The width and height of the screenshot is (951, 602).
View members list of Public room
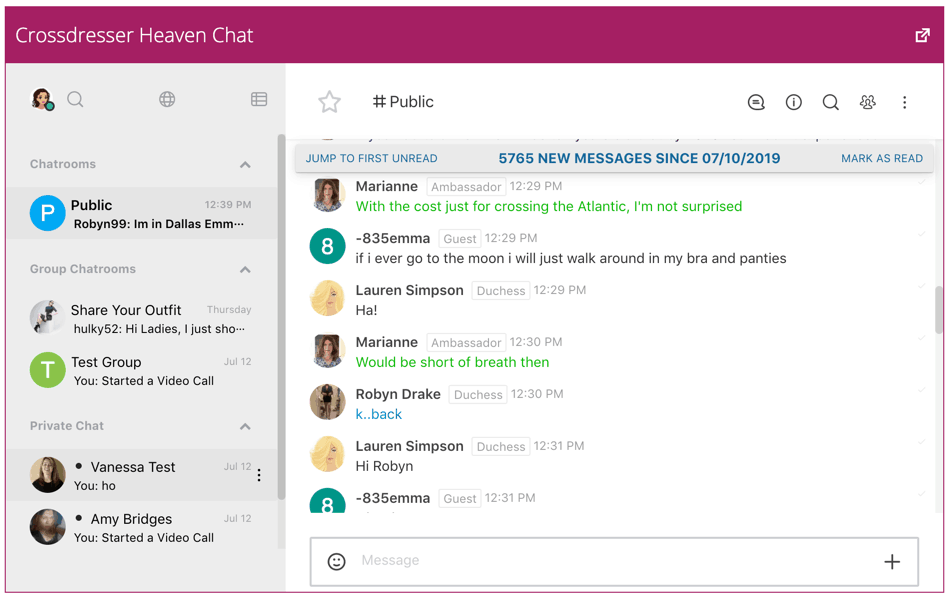click(x=868, y=102)
